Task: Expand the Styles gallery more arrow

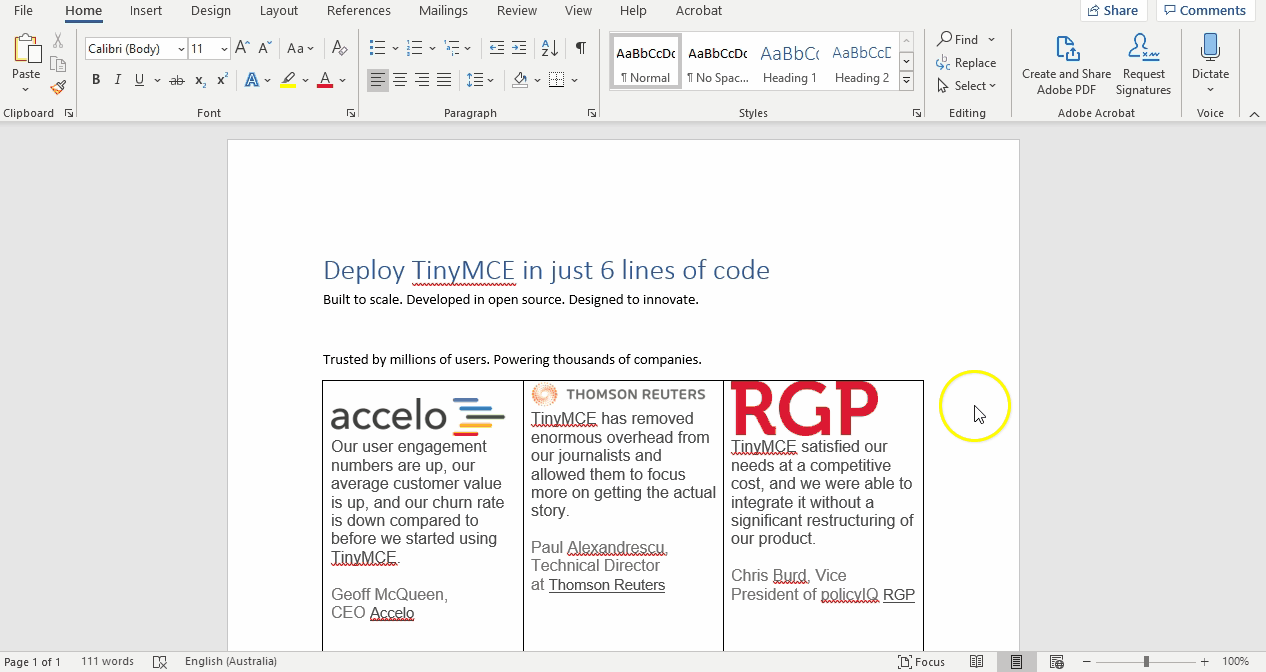Action: pyautogui.click(x=906, y=80)
